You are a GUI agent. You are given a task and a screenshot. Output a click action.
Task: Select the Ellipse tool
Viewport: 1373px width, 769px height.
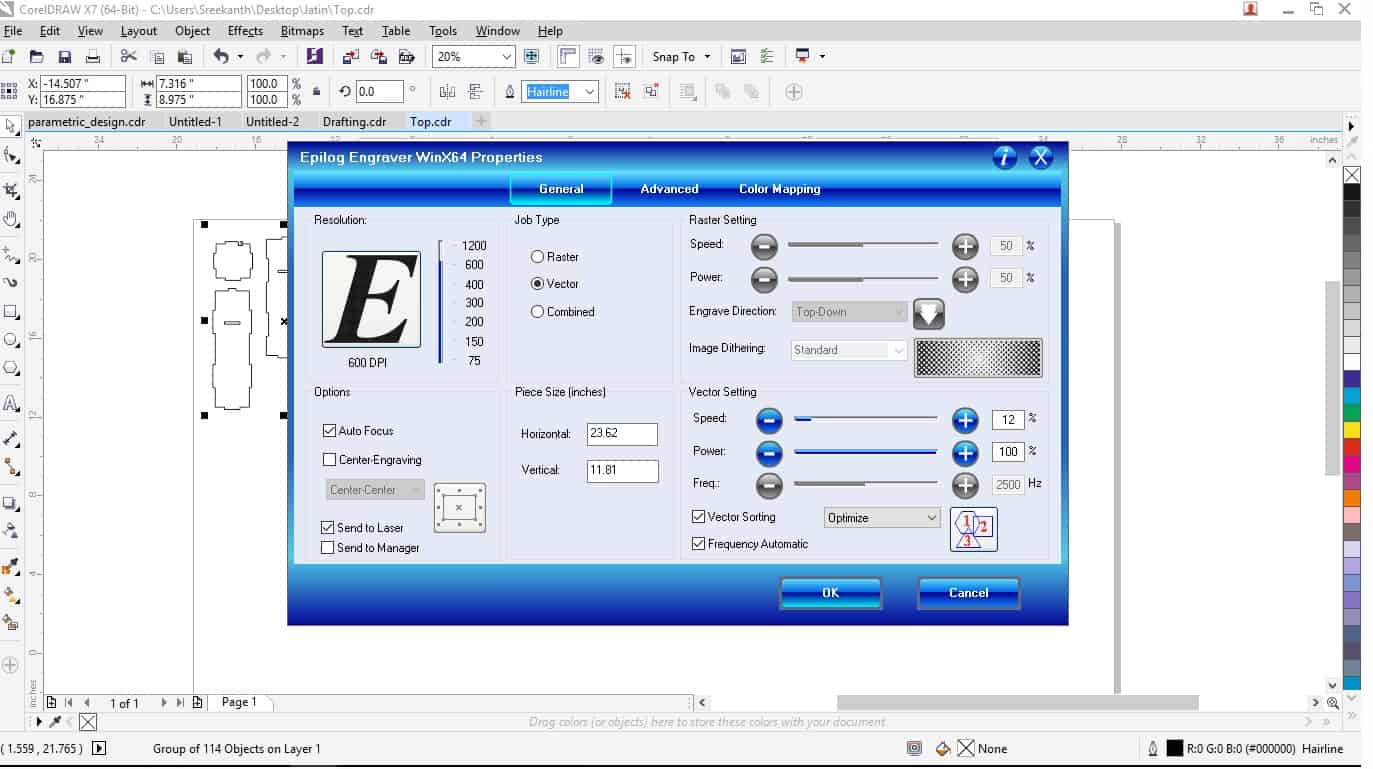point(11,340)
